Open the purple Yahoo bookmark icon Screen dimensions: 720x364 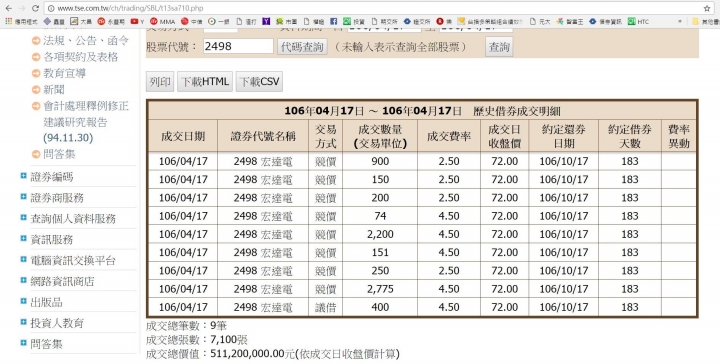(266, 21)
